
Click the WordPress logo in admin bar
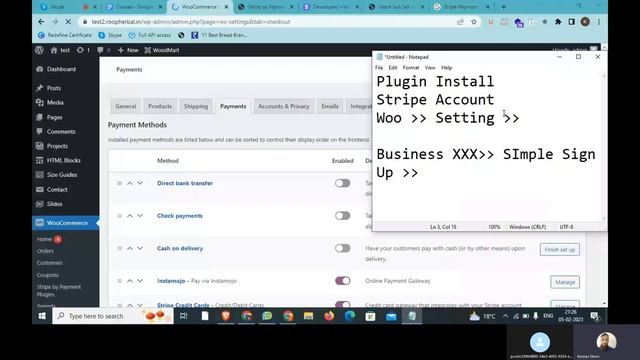pos(39,50)
